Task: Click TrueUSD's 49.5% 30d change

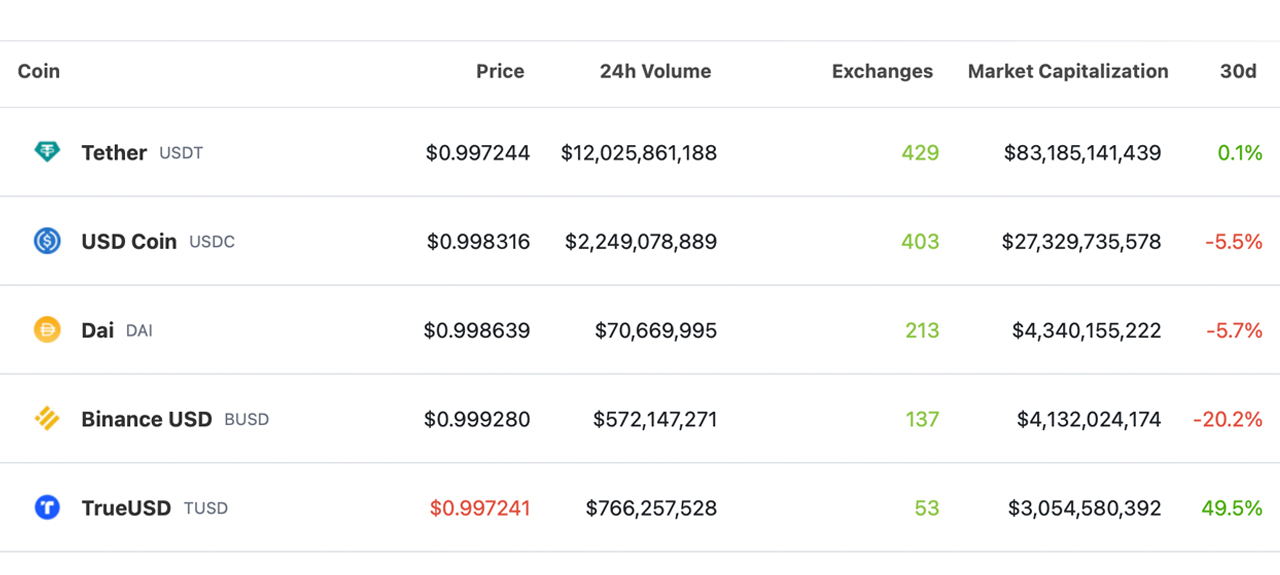Action: [1232, 508]
